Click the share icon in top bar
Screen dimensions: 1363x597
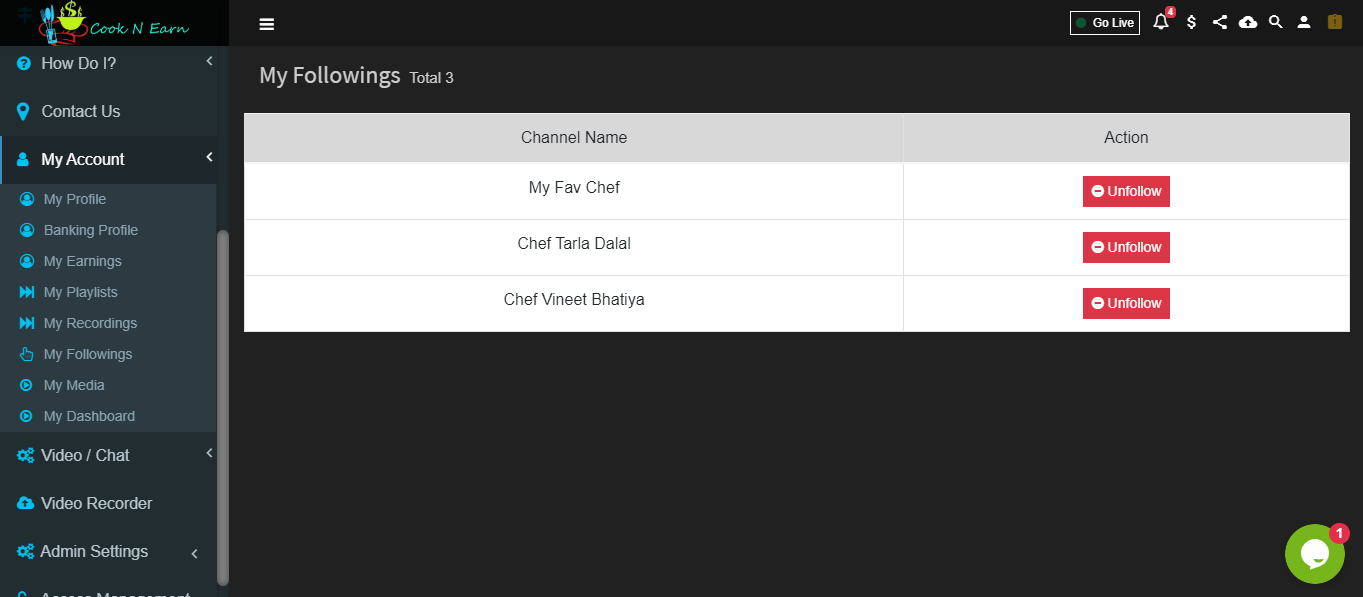point(1219,22)
